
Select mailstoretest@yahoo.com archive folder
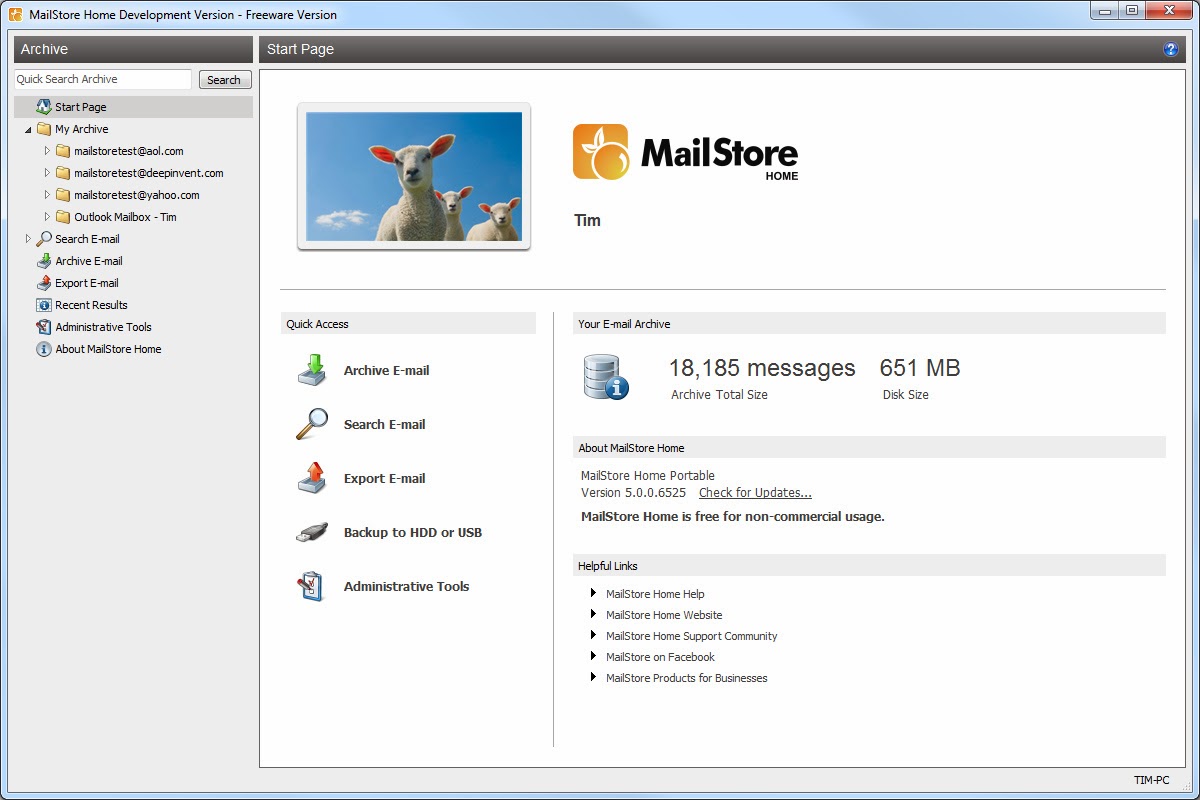coord(137,195)
